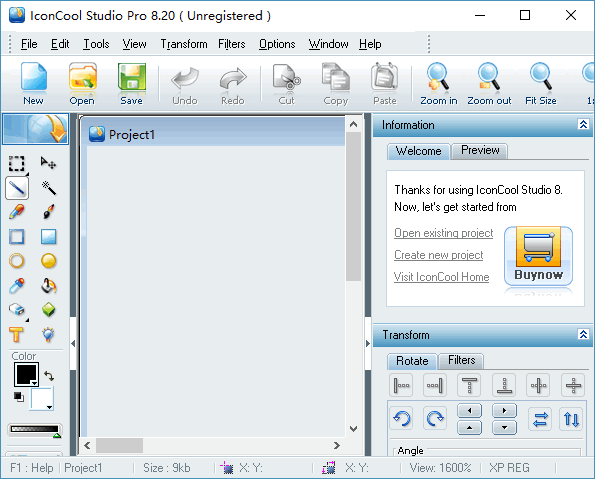
Task: Open the Help menu
Action: (x=370, y=44)
